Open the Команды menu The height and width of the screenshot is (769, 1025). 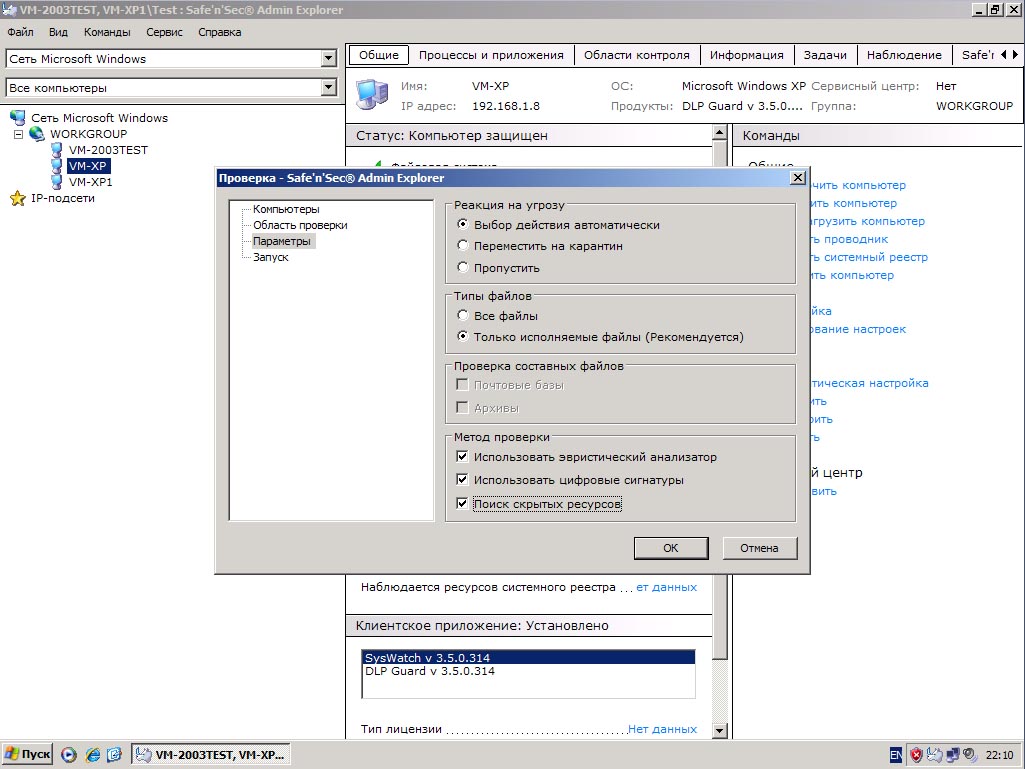click(x=107, y=32)
